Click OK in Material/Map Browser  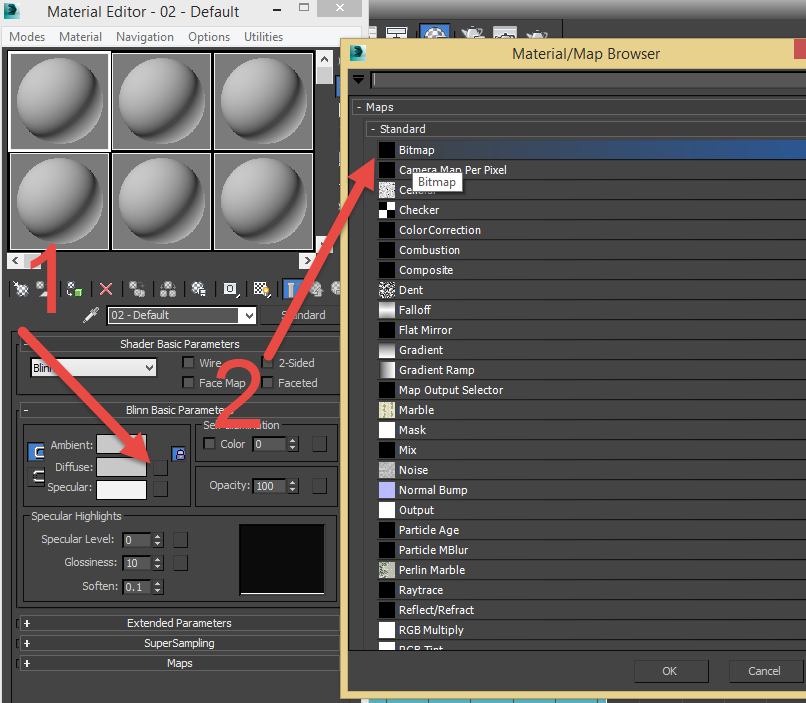[671, 671]
